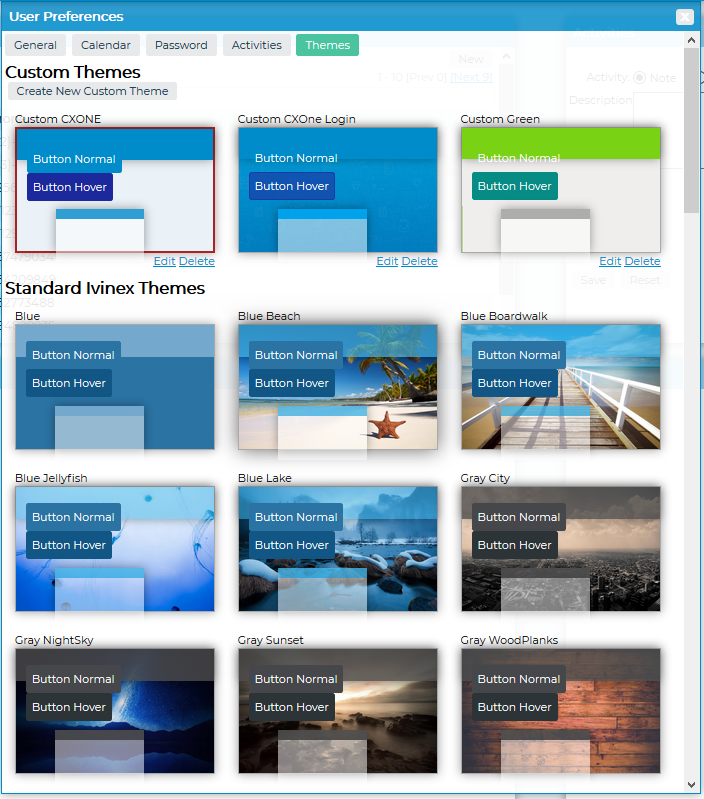Switch to the General tab

(35, 45)
